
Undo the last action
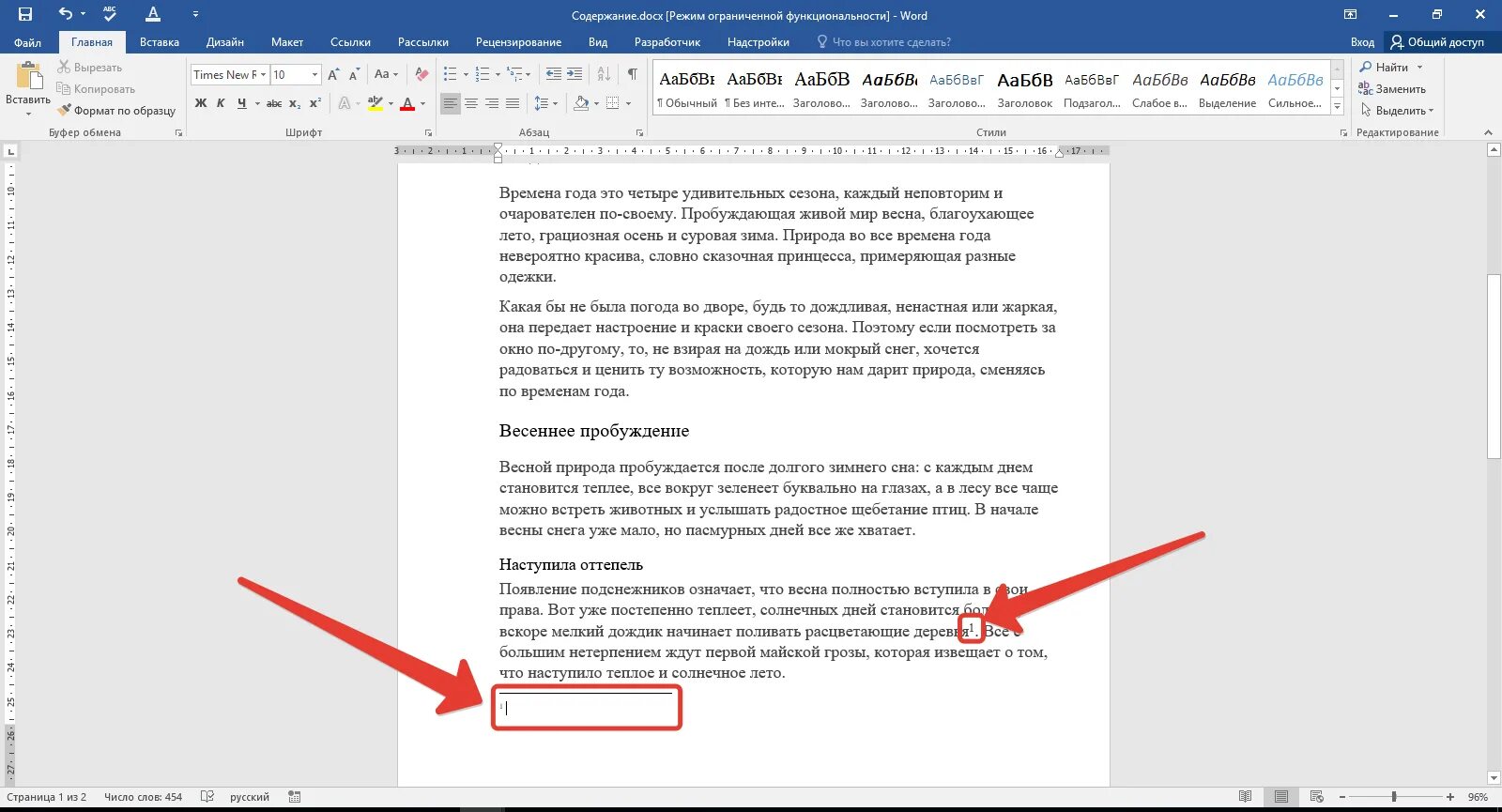click(65, 14)
